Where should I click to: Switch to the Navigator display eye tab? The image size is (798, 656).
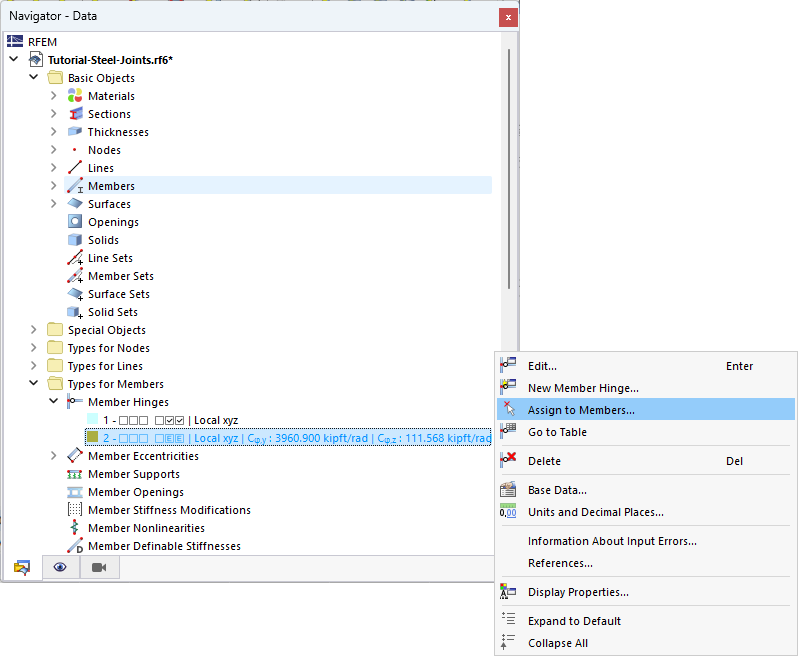coord(60,567)
